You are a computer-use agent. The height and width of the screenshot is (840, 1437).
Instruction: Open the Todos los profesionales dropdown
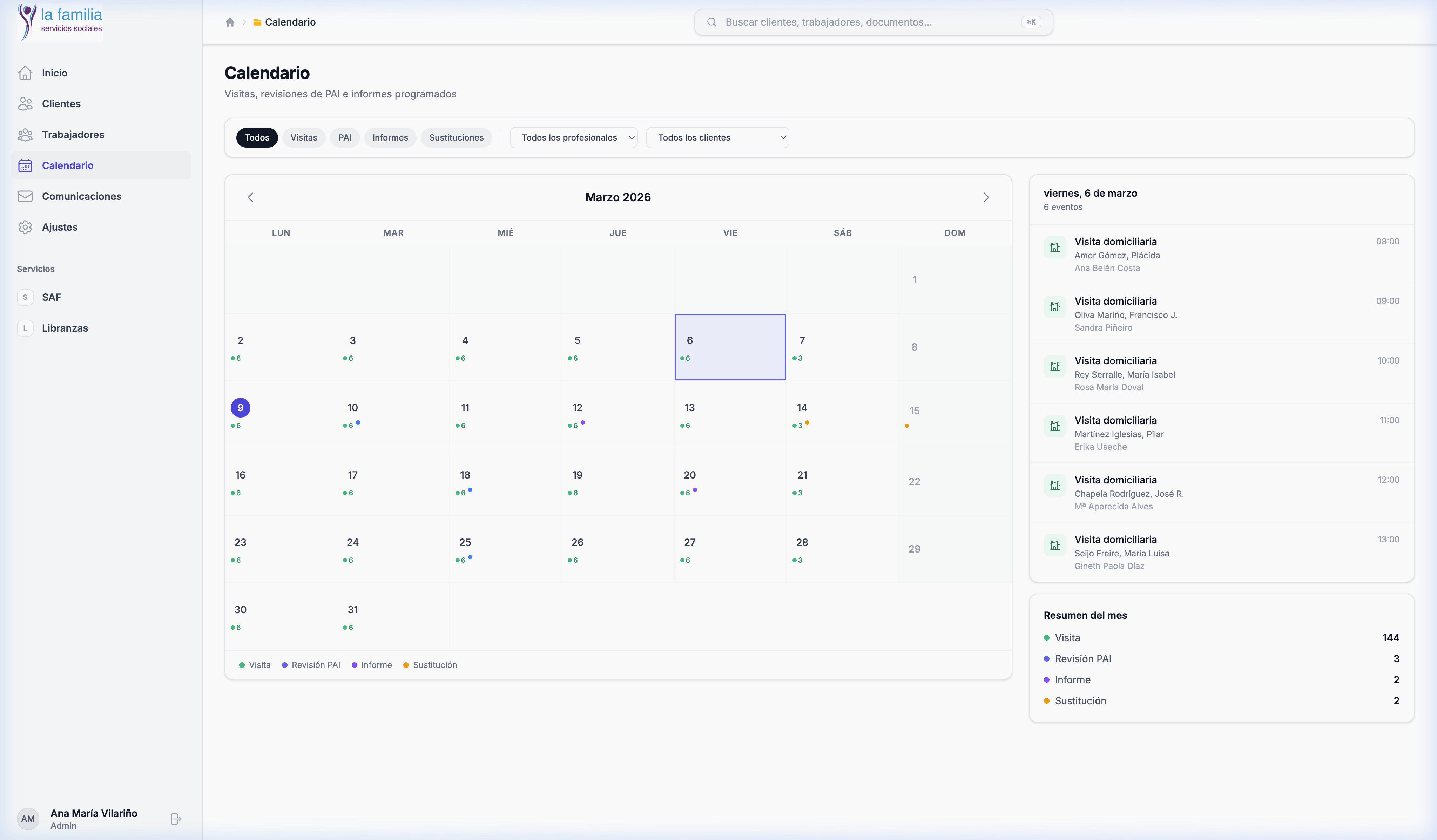coord(573,137)
